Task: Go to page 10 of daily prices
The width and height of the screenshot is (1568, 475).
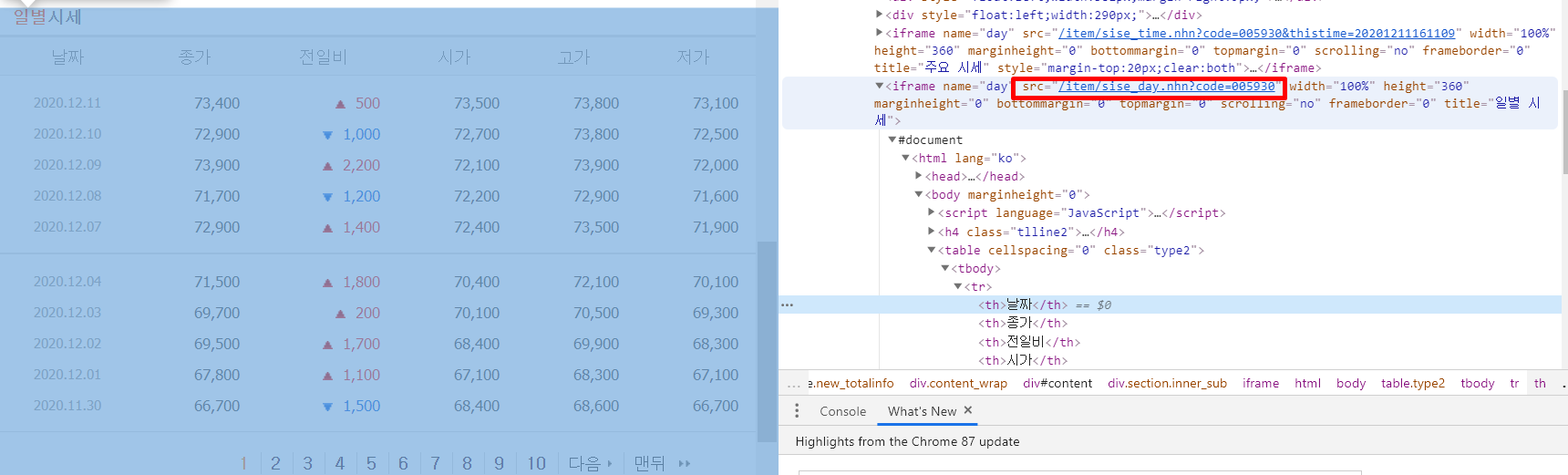Action: 536,463
